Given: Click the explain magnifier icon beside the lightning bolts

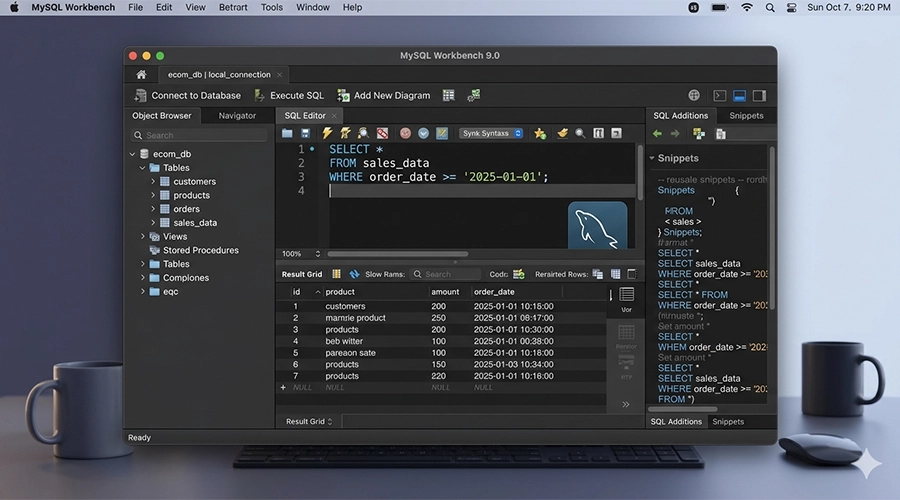Looking at the screenshot, I should [x=363, y=133].
